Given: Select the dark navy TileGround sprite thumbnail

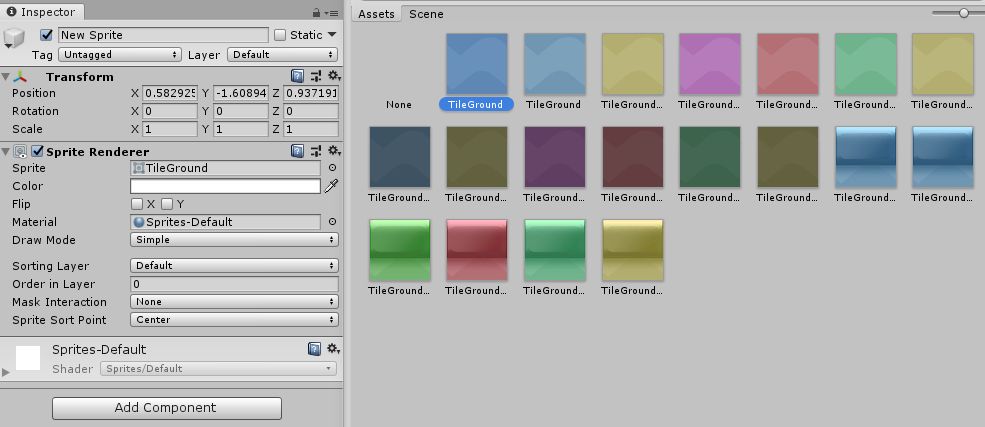Looking at the screenshot, I should pos(399,157).
